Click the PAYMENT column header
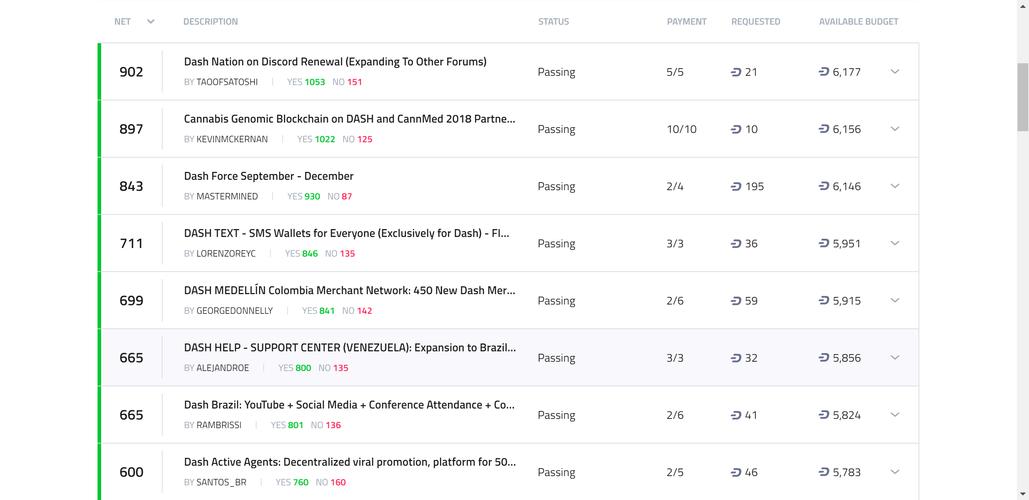This screenshot has width=1029, height=500. (x=686, y=22)
